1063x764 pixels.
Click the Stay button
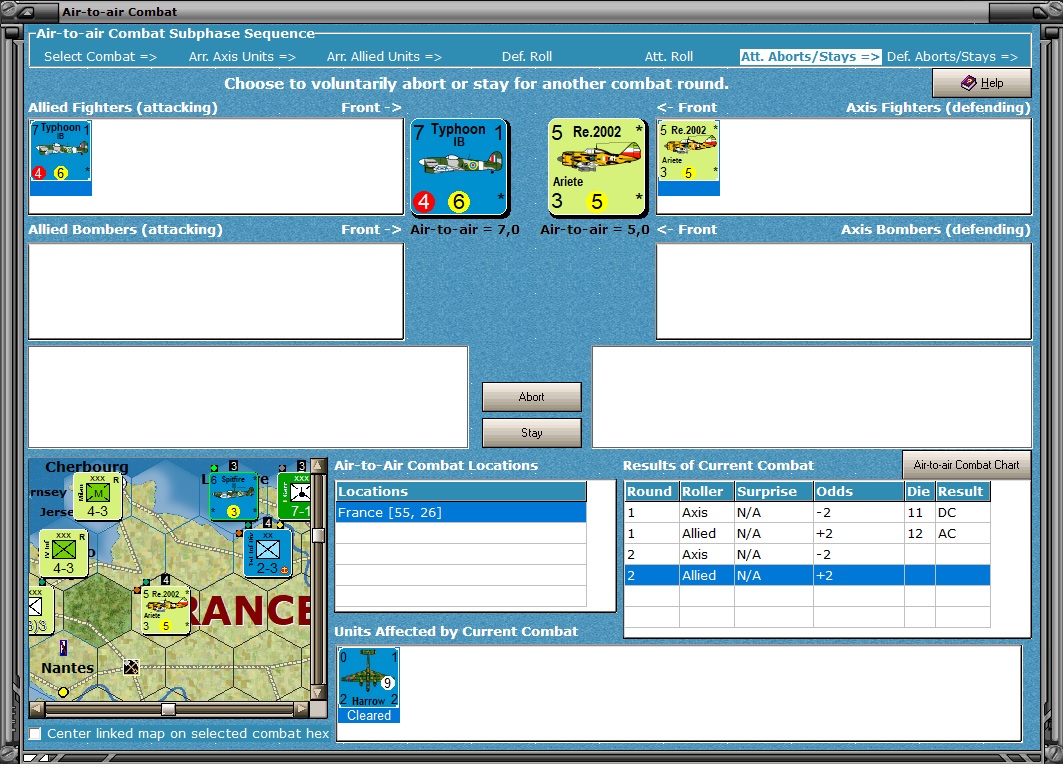coord(532,433)
